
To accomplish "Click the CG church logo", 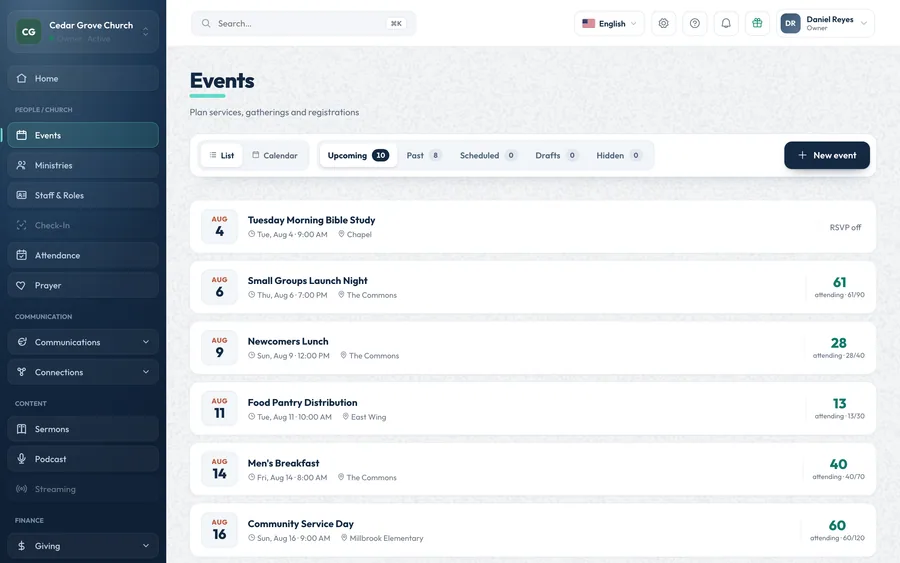I will click(x=29, y=32).
